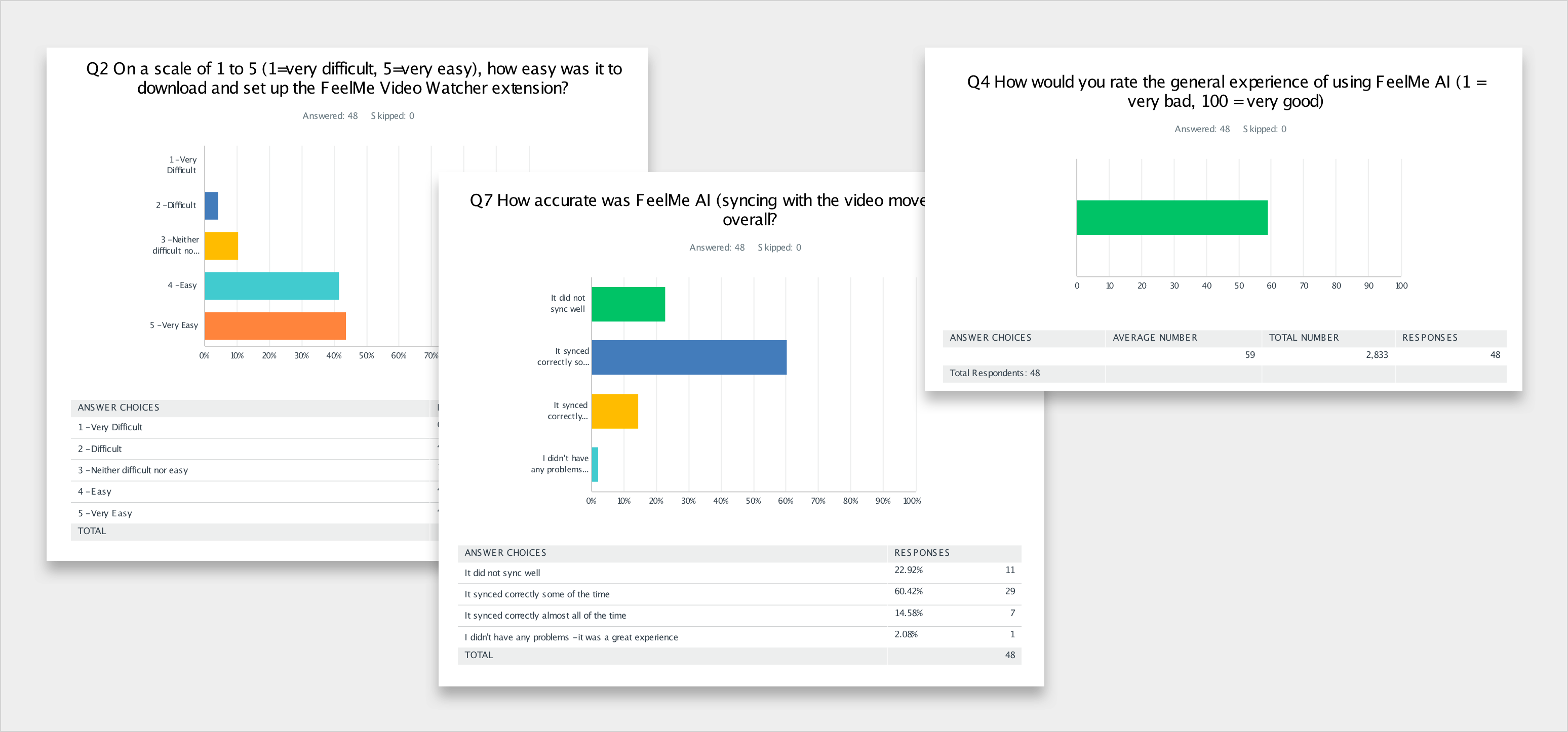Click the teal '4 - Easy' bar
Screen dimensions: 1568x732
(271, 286)
